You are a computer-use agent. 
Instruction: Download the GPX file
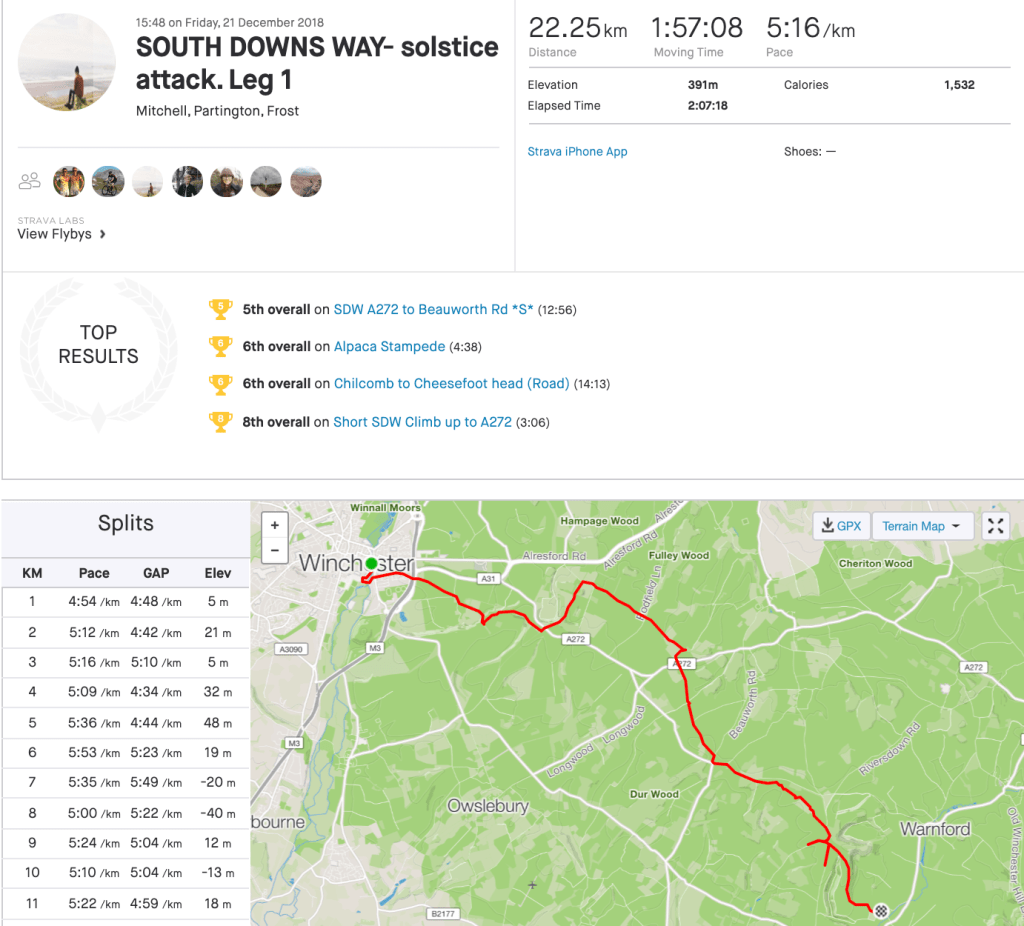click(x=840, y=526)
